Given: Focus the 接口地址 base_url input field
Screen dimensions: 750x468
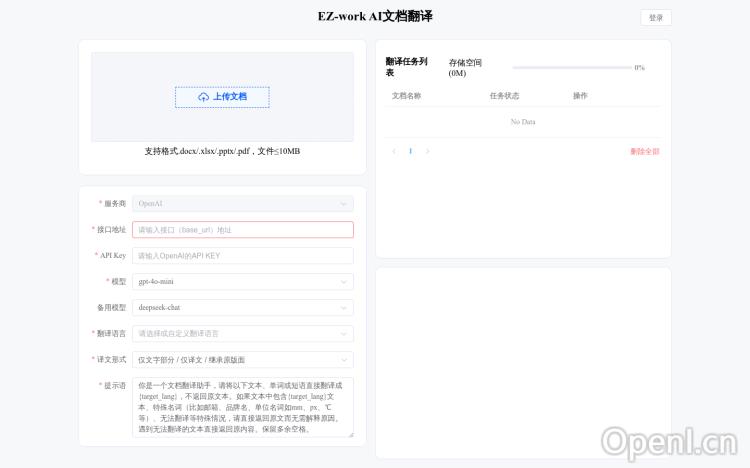Looking at the screenshot, I should (242, 230).
